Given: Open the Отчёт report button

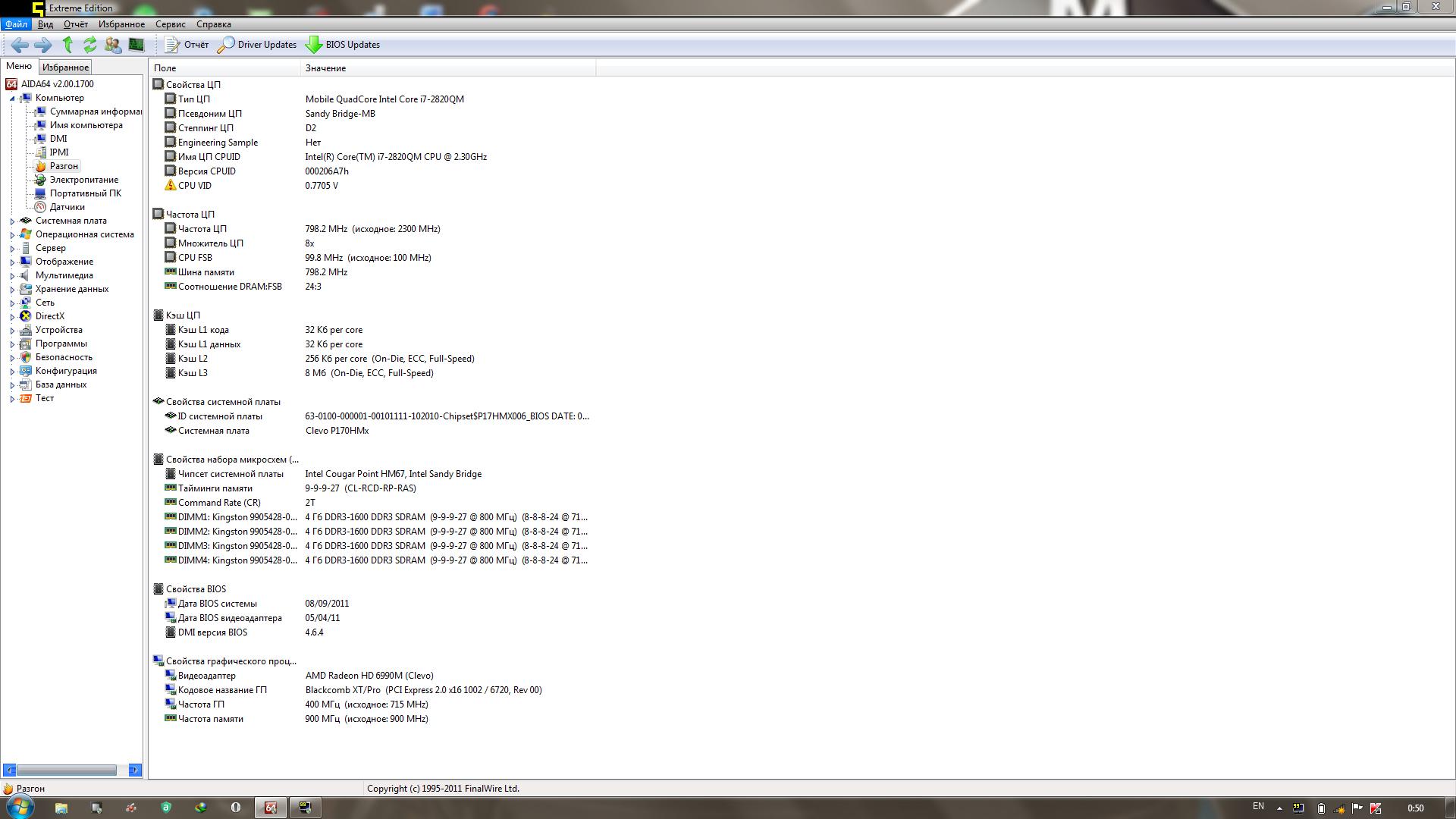Looking at the screenshot, I should coord(187,45).
